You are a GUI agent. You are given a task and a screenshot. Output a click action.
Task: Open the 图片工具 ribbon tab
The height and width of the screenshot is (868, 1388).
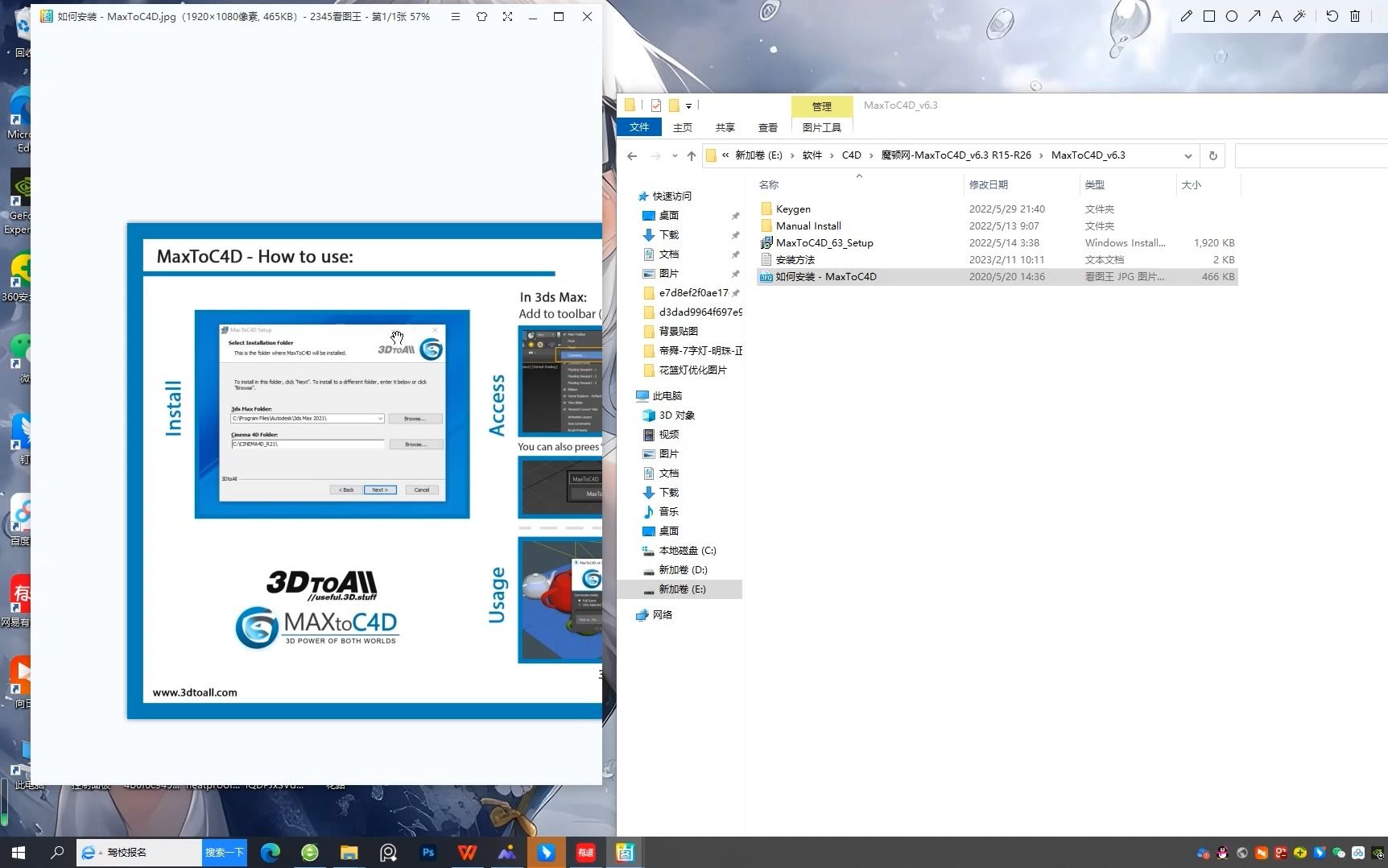point(822,127)
